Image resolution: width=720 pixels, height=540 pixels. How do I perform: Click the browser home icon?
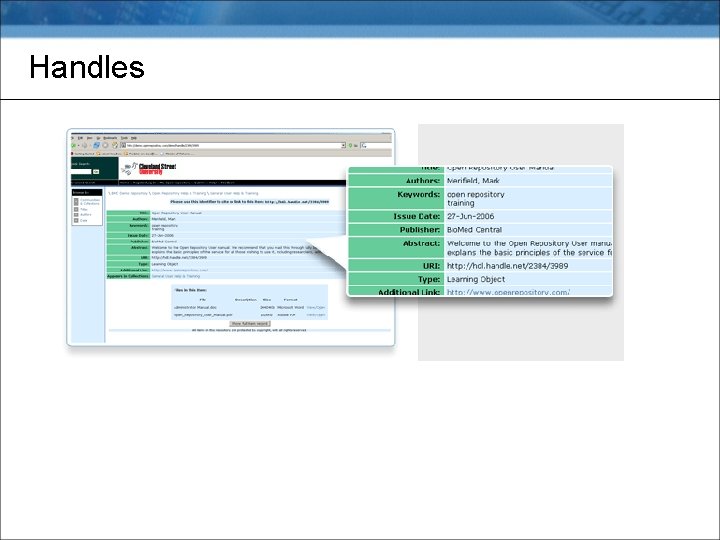coord(115,146)
